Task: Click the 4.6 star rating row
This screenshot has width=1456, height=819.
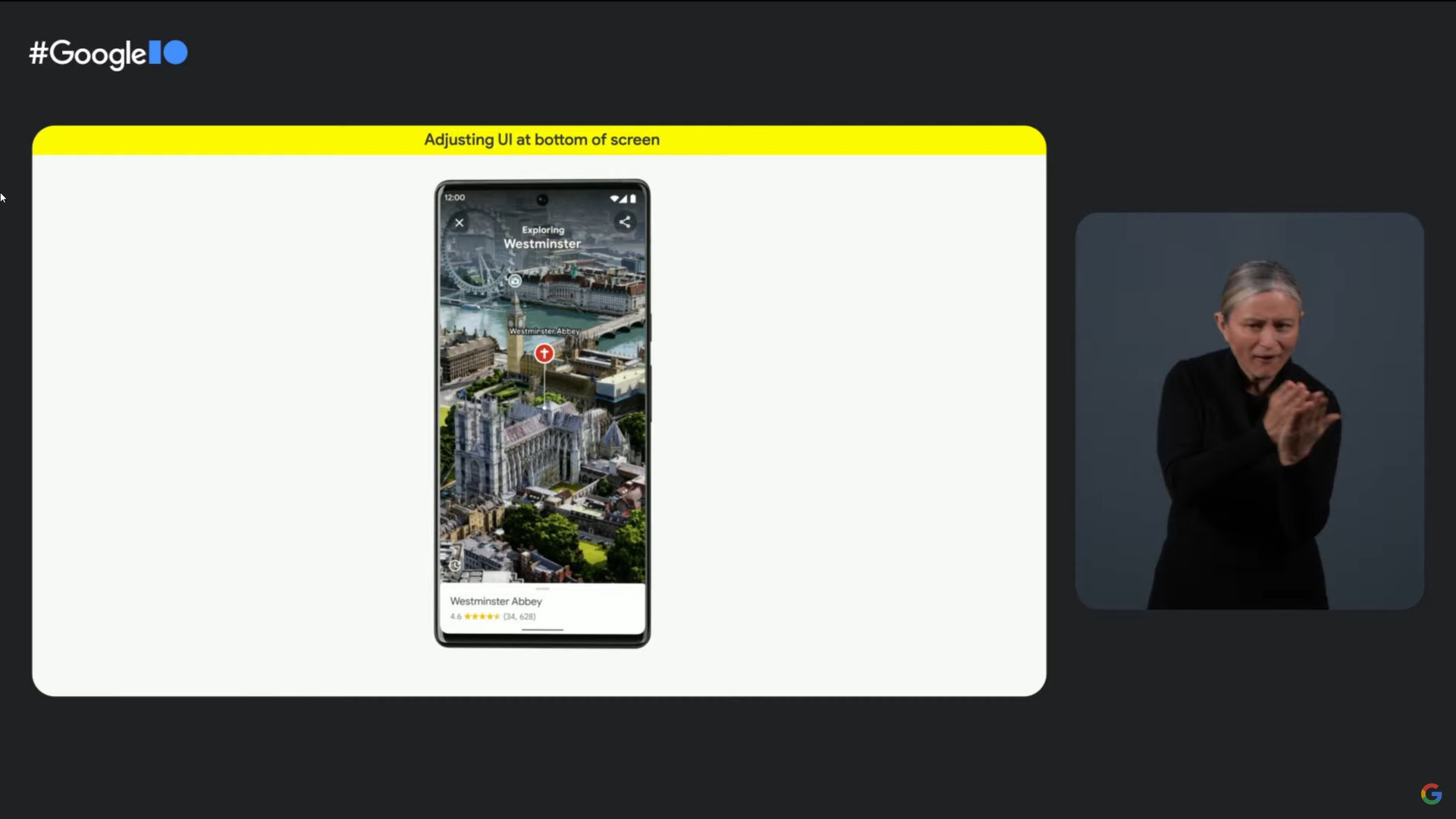Action: click(492, 617)
